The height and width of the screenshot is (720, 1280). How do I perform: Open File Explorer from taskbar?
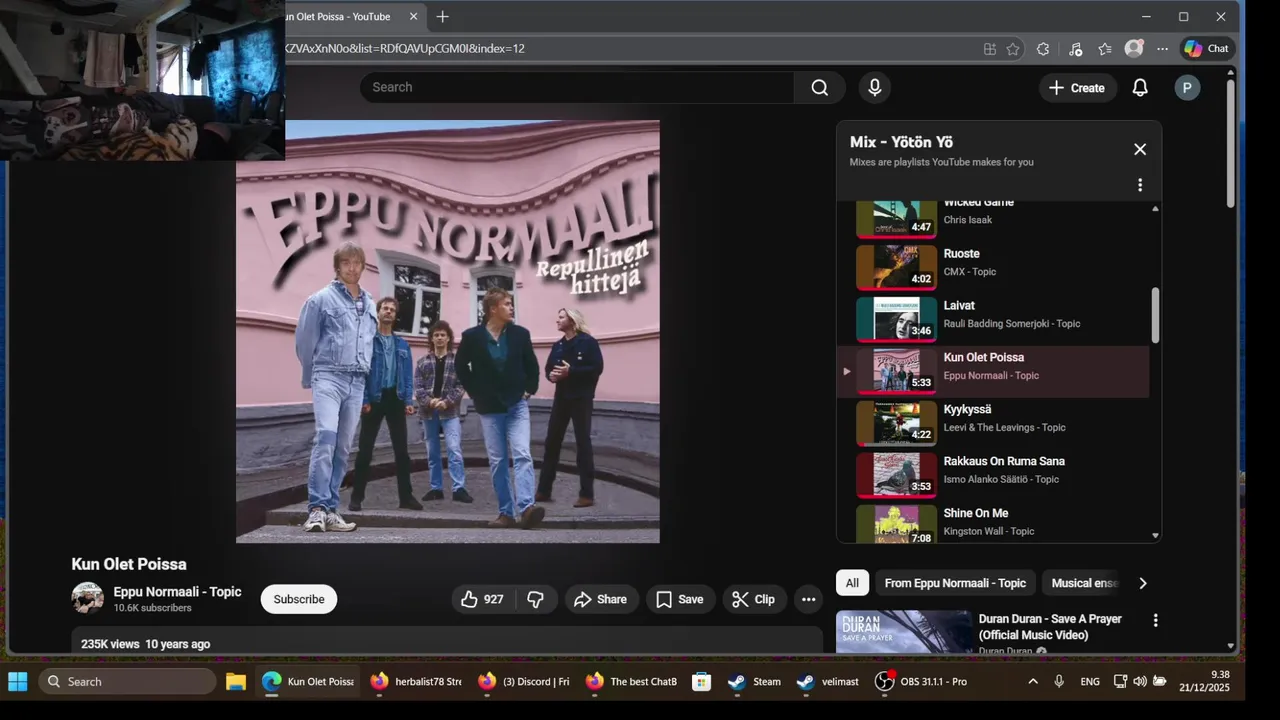(x=235, y=681)
